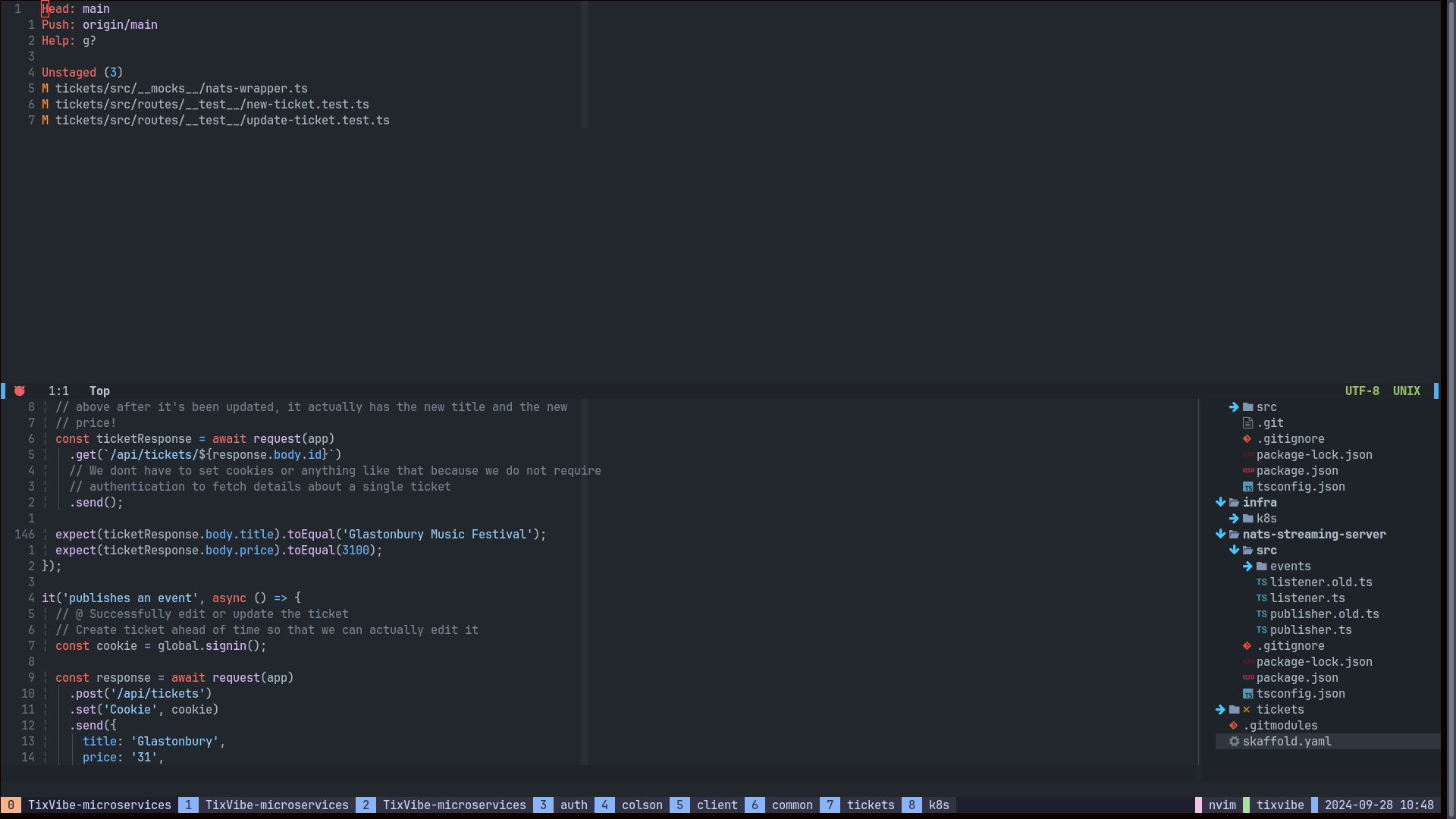
Task: Click the git icon next to .gitmodules
Action: (1234, 726)
